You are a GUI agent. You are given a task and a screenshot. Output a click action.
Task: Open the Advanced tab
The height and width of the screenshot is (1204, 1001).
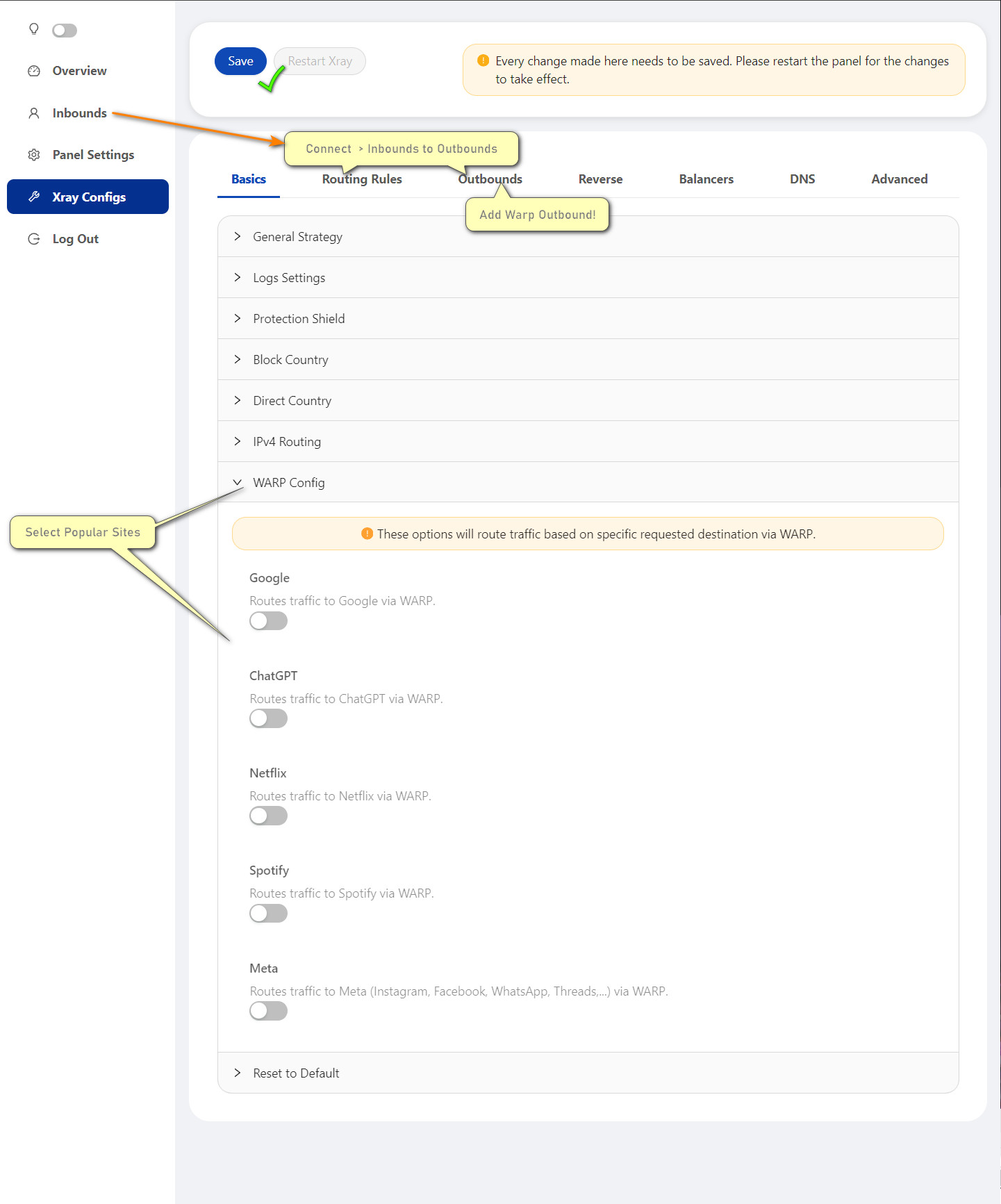[900, 179]
